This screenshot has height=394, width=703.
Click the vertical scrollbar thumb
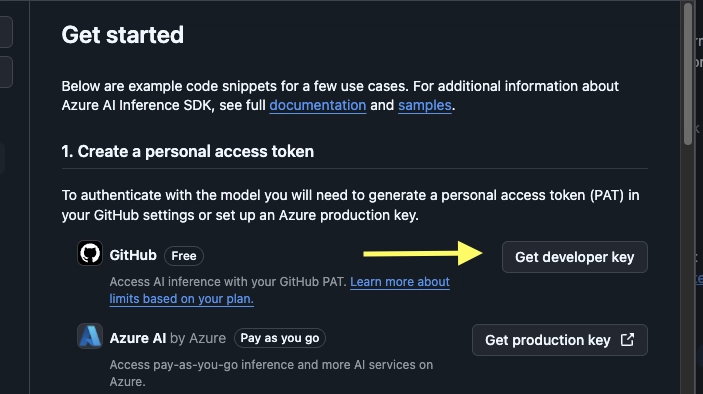[x=688, y=74]
